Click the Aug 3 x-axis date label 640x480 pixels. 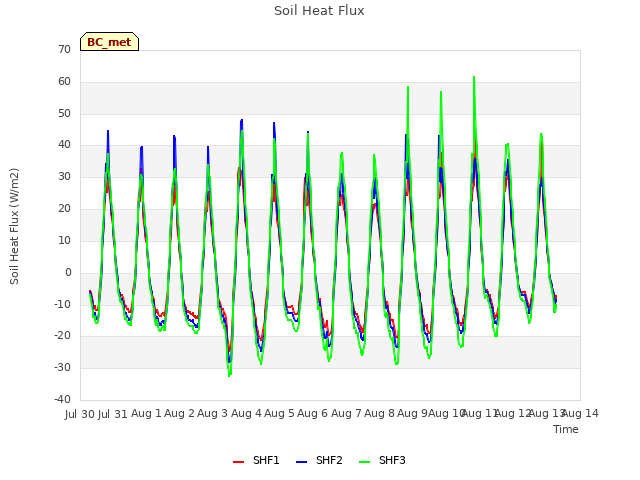click(213, 413)
